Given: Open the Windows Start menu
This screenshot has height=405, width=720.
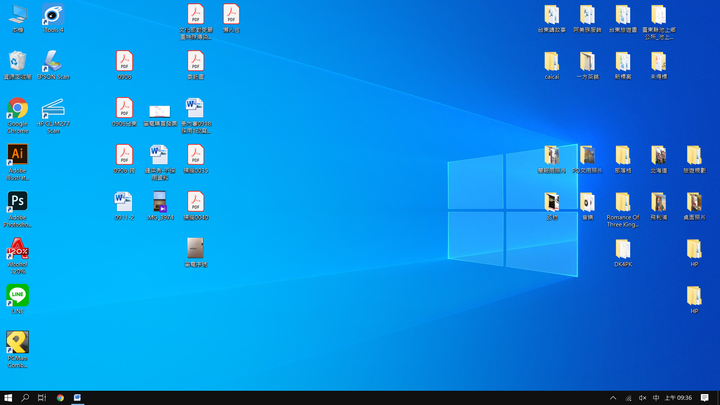Looking at the screenshot, I should [x=8, y=398].
